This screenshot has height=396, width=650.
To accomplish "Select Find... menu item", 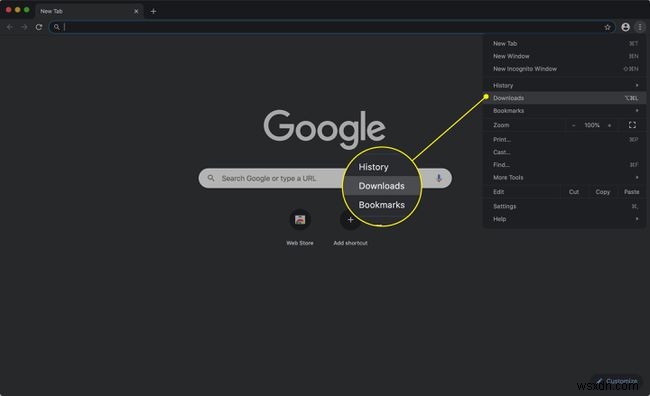I will [565, 165].
